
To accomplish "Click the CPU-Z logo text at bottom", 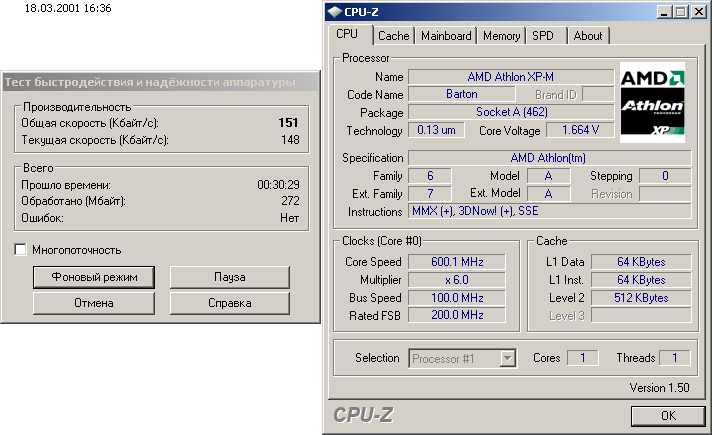I will (x=363, y=415).
